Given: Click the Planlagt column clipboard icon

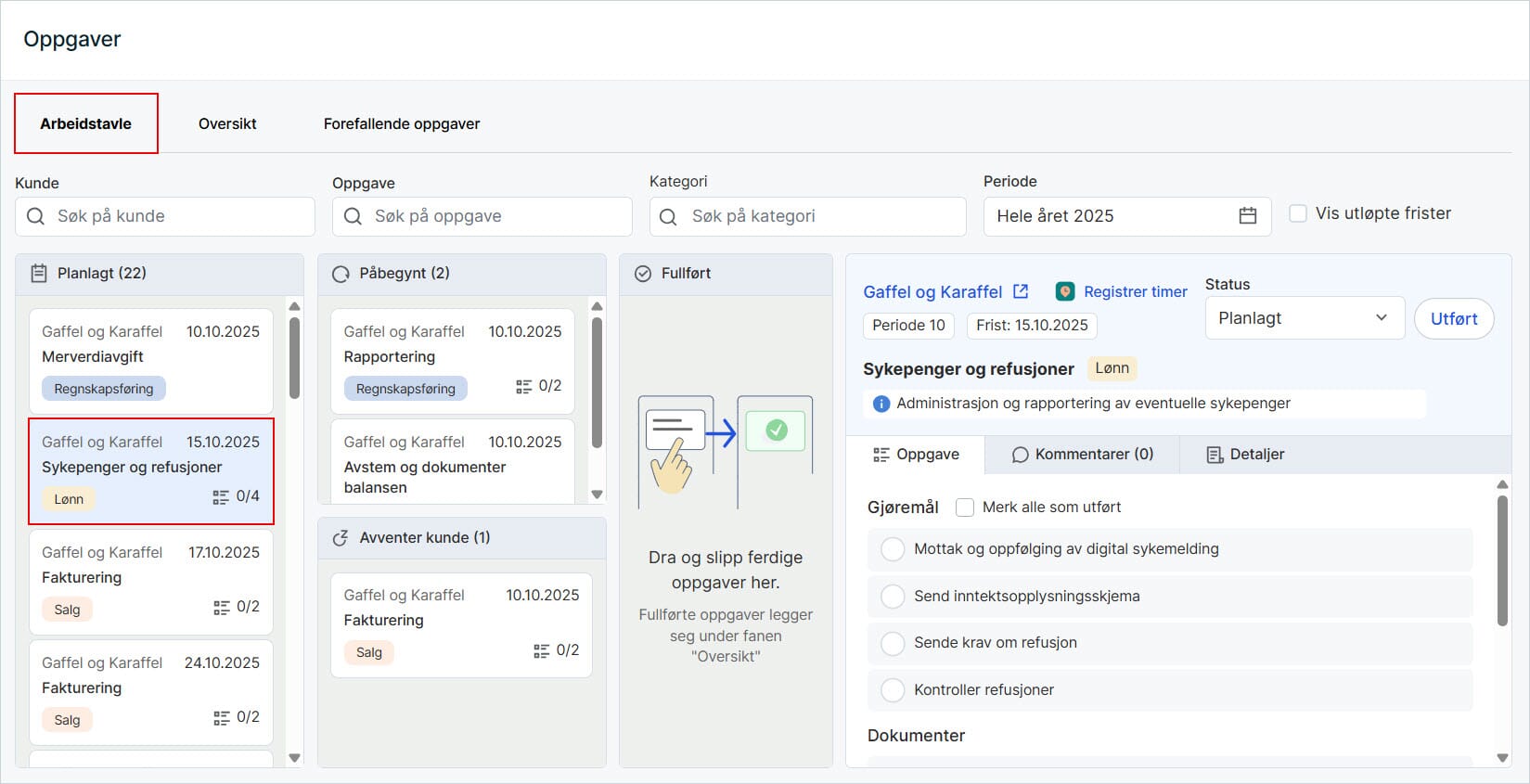Looking at the screenshot, I should click(39, 274).
